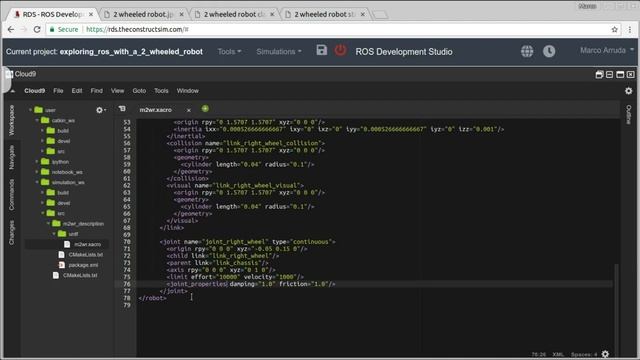The width and height of the screenshot is (640, 360).
Task: Open file tree settings gear
Action: [100, 110]
